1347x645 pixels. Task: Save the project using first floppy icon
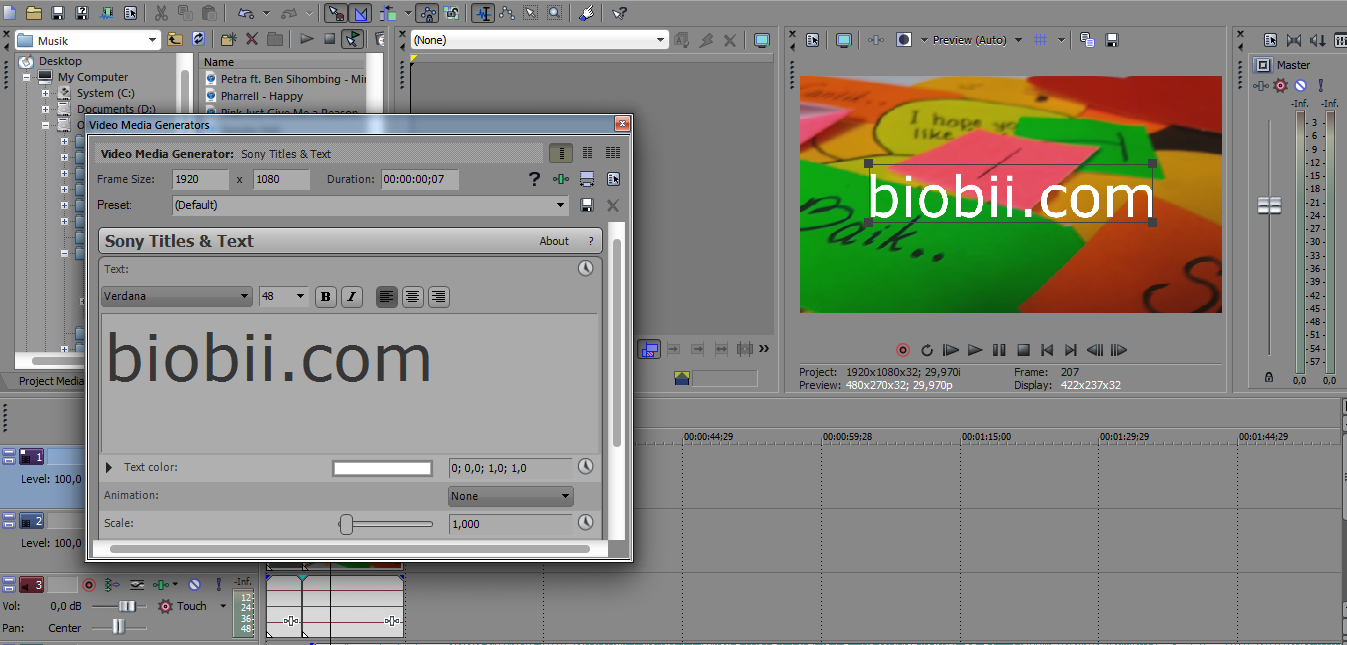(58, 13)
